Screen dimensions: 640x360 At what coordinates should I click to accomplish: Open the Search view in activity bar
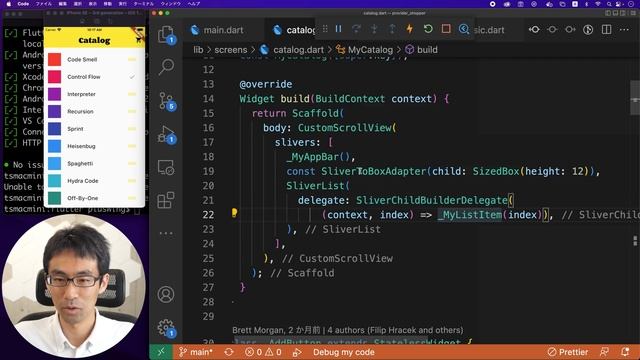pos(166,67)
